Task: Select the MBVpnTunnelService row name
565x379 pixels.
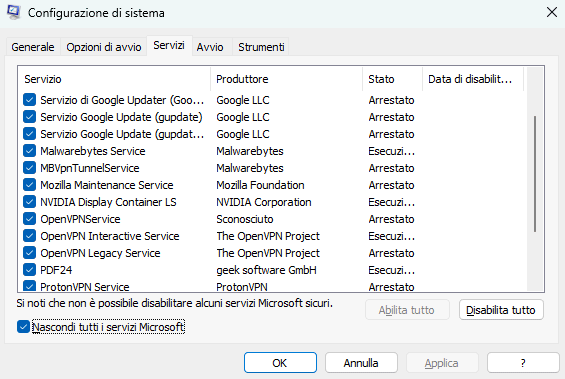Action: (x=90, y=168)
